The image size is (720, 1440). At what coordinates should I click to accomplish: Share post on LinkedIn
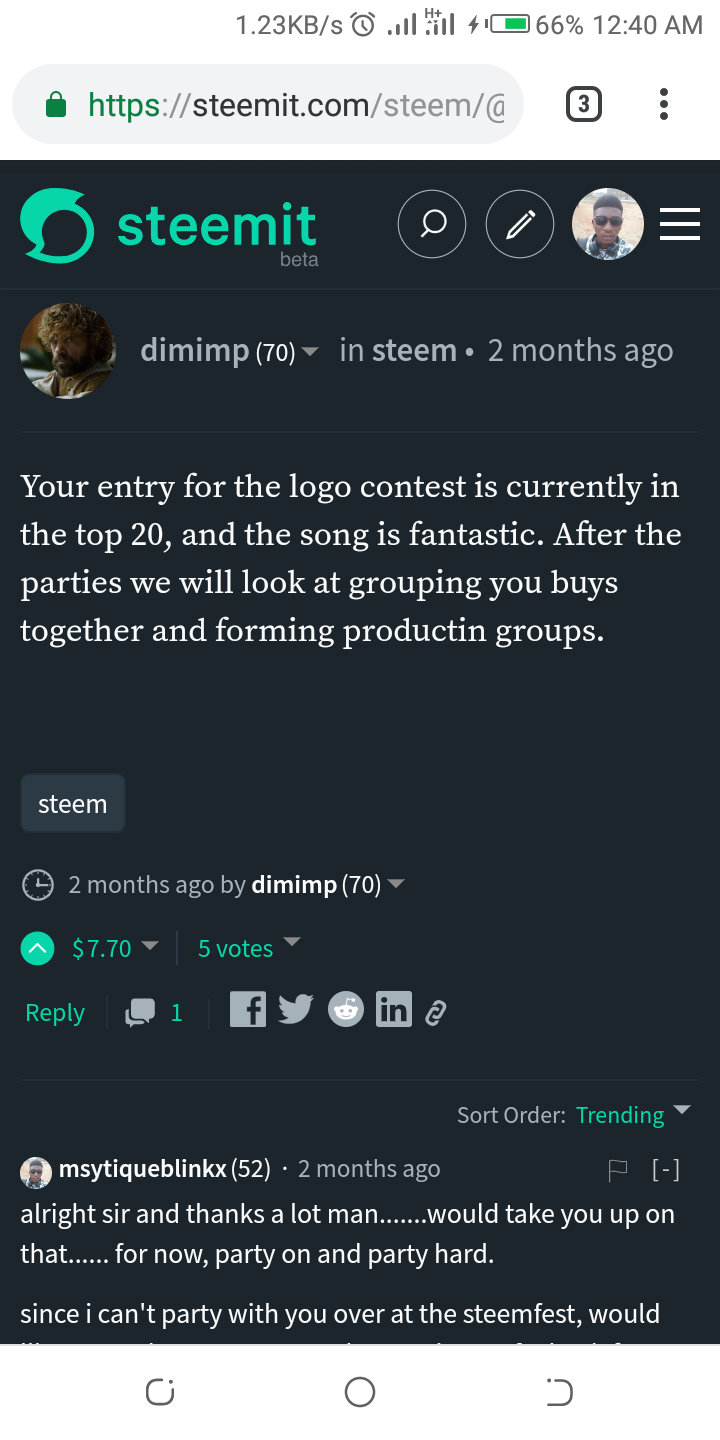393,1010
